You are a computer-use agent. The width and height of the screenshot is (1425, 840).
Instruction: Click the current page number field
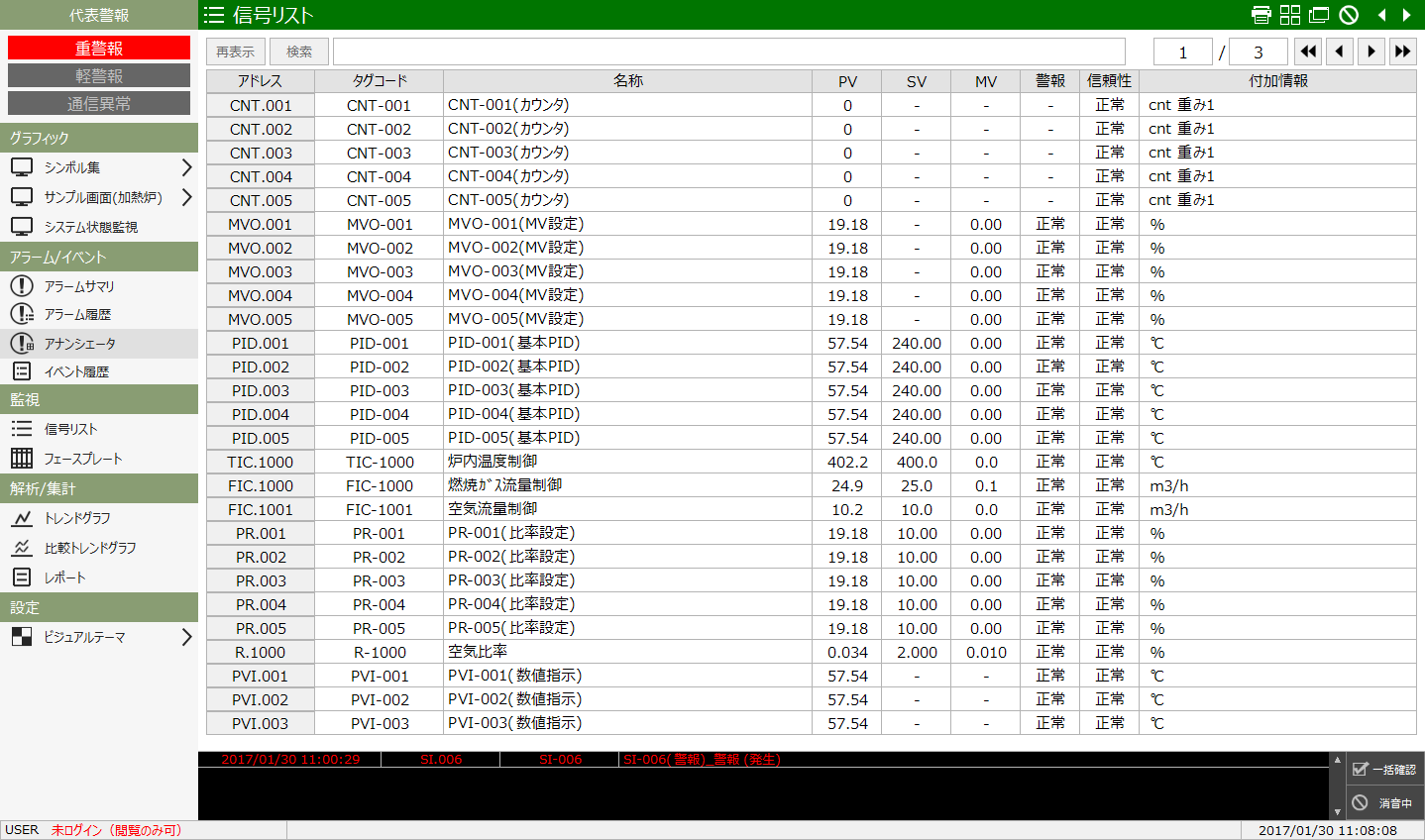(1183, 52)
